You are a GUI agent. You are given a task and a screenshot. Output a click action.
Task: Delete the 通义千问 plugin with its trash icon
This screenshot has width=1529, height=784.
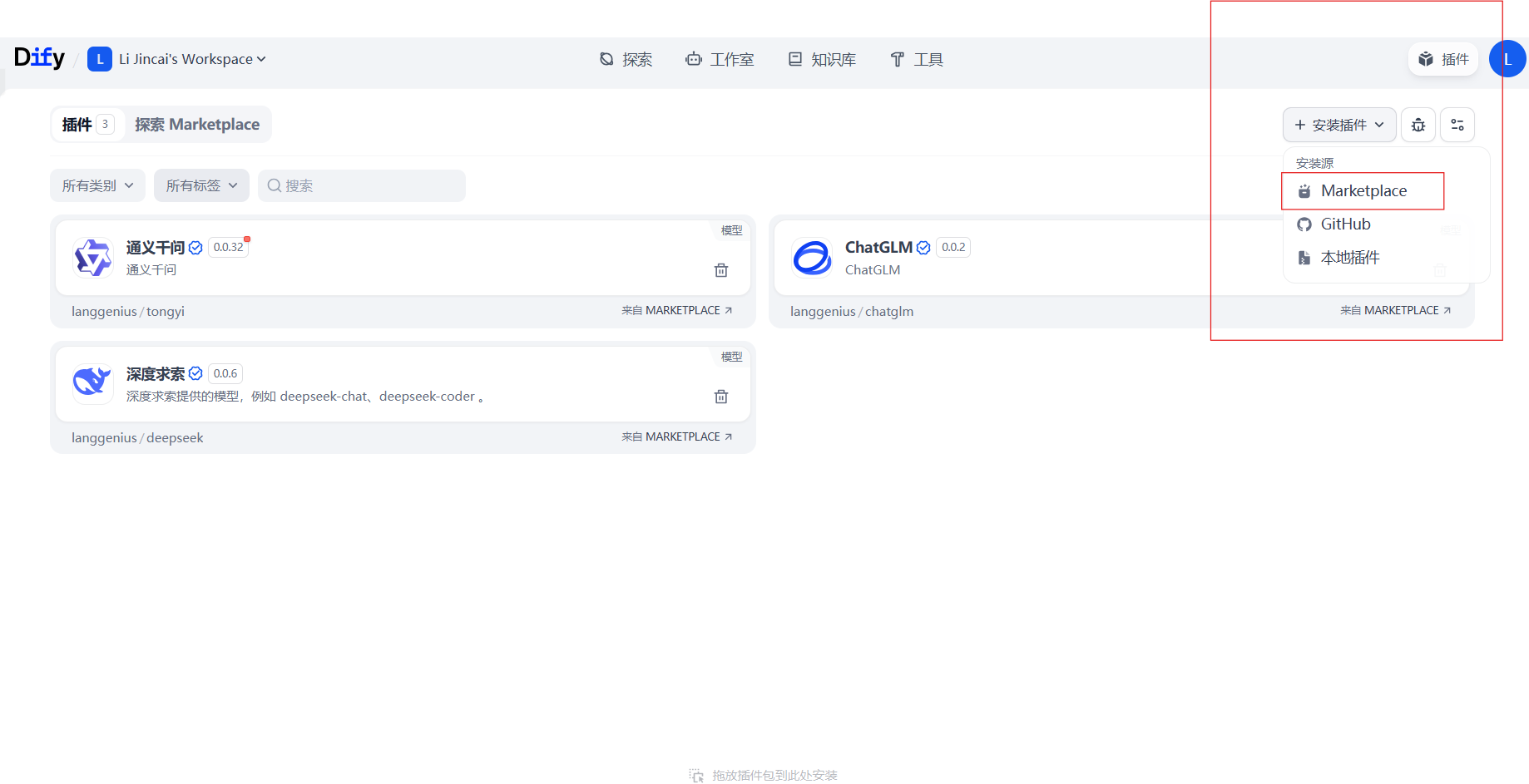coord(720,270)
